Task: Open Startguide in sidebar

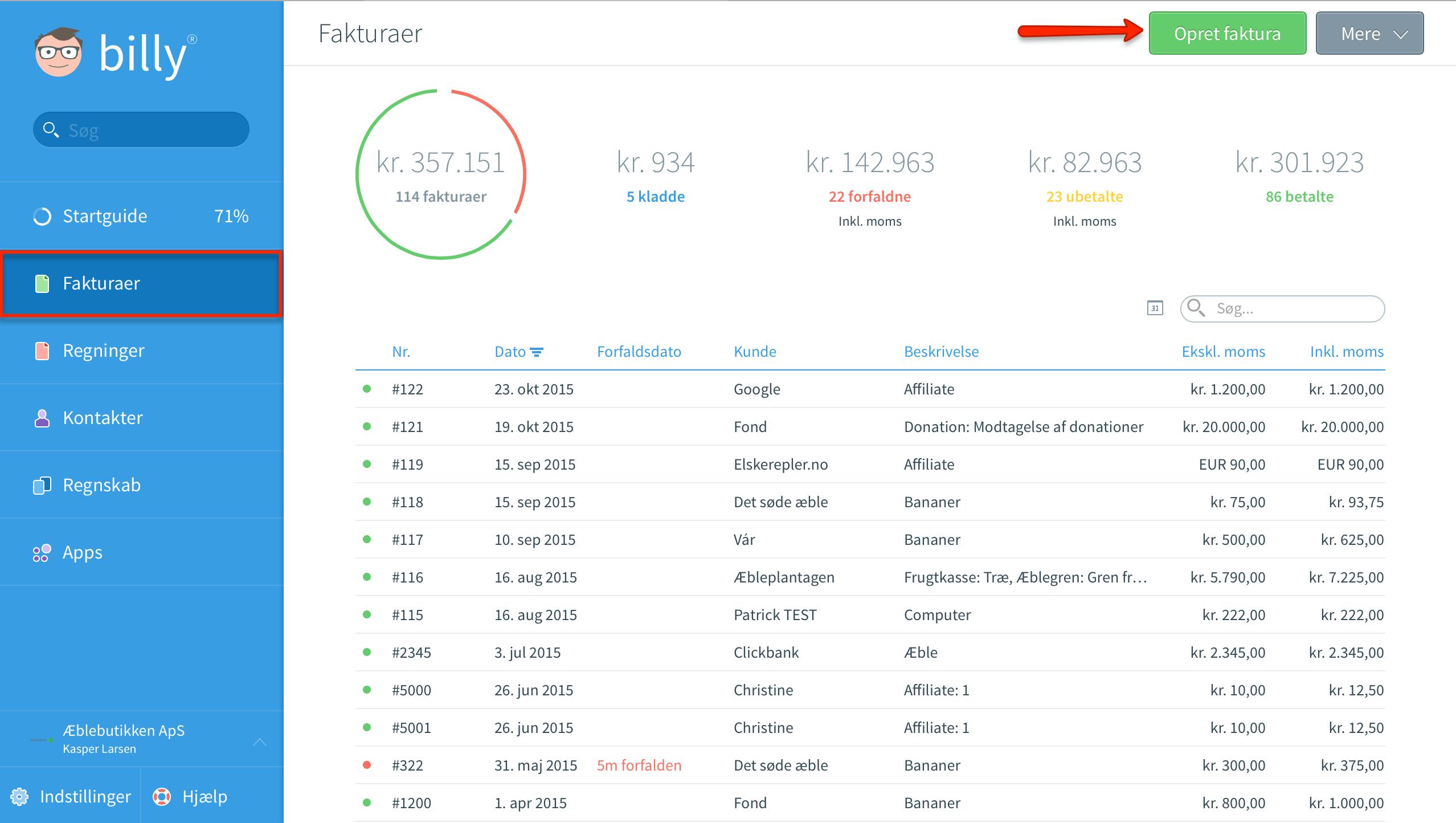Action: (141, 216)
